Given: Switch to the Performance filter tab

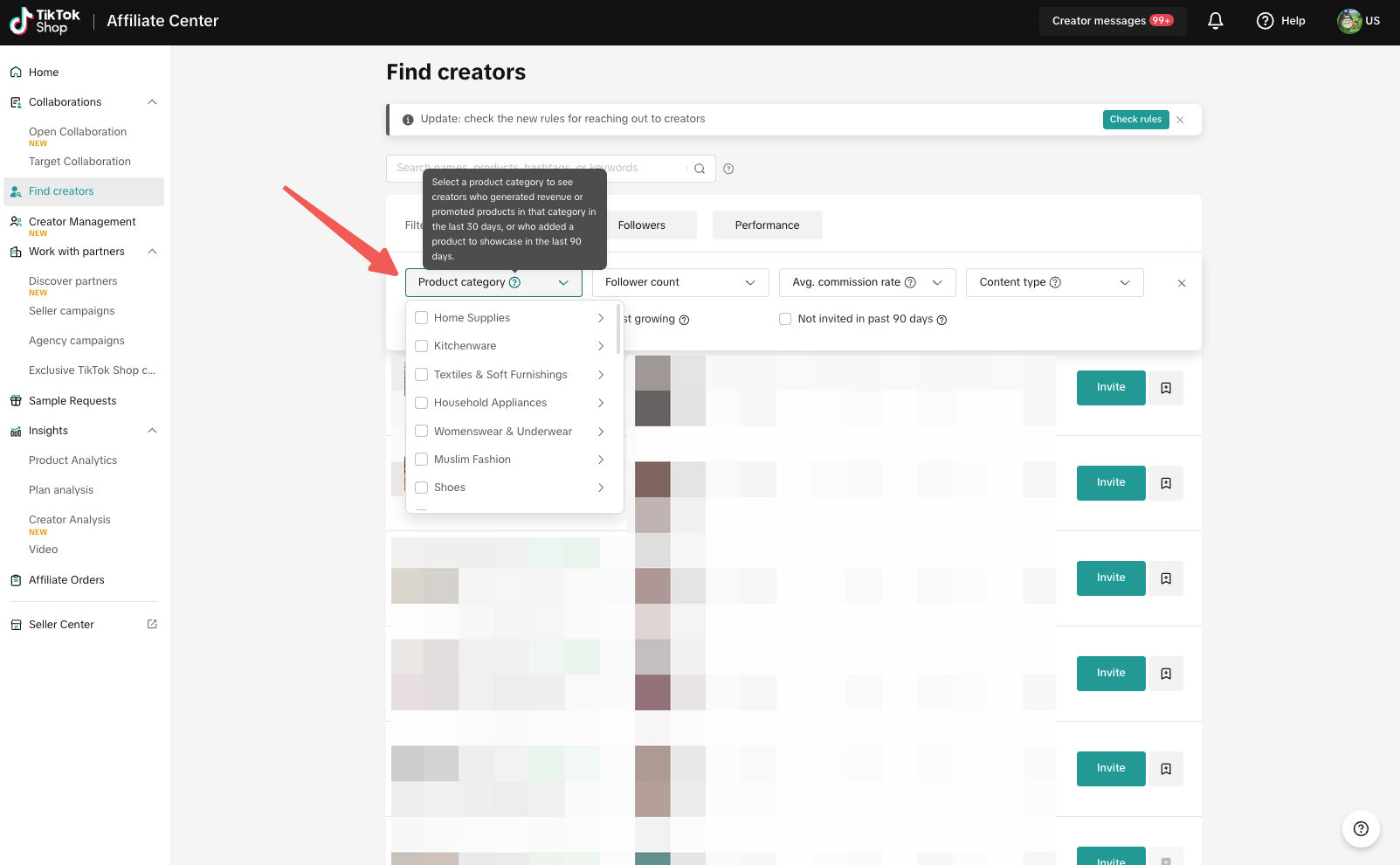Looking at the screenshot, I should click(x=766, y=225).
